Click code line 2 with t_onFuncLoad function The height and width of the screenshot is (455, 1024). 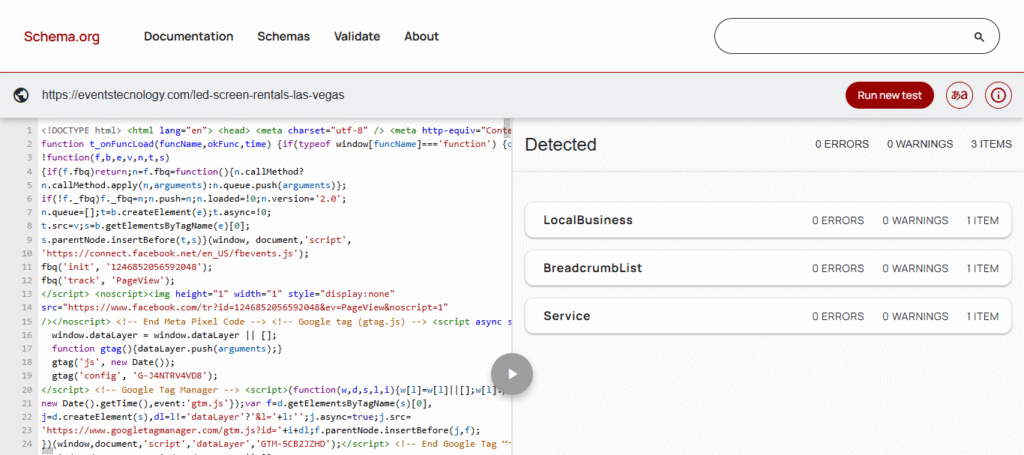click(276, 144)
